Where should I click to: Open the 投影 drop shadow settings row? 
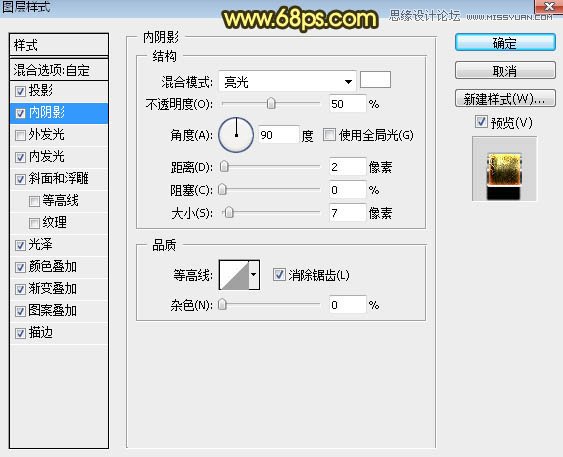click(59, 91)
